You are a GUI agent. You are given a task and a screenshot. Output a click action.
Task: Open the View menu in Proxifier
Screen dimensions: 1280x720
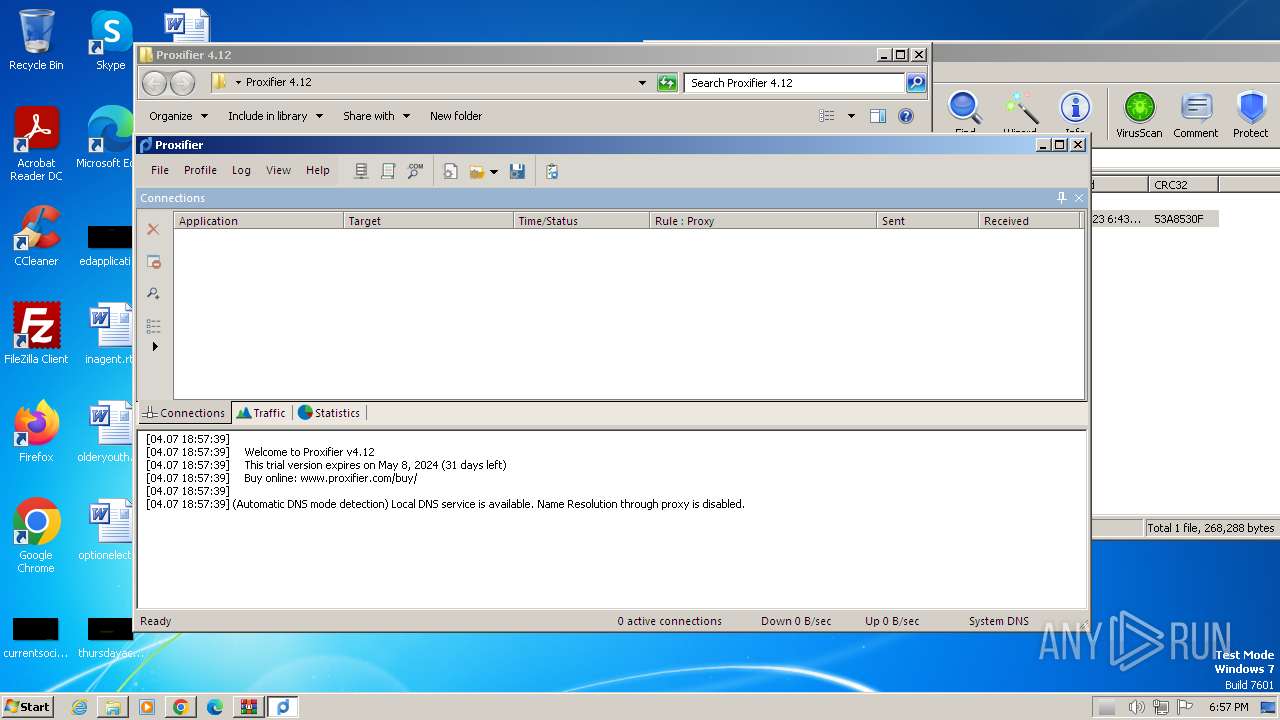point(278,170)
